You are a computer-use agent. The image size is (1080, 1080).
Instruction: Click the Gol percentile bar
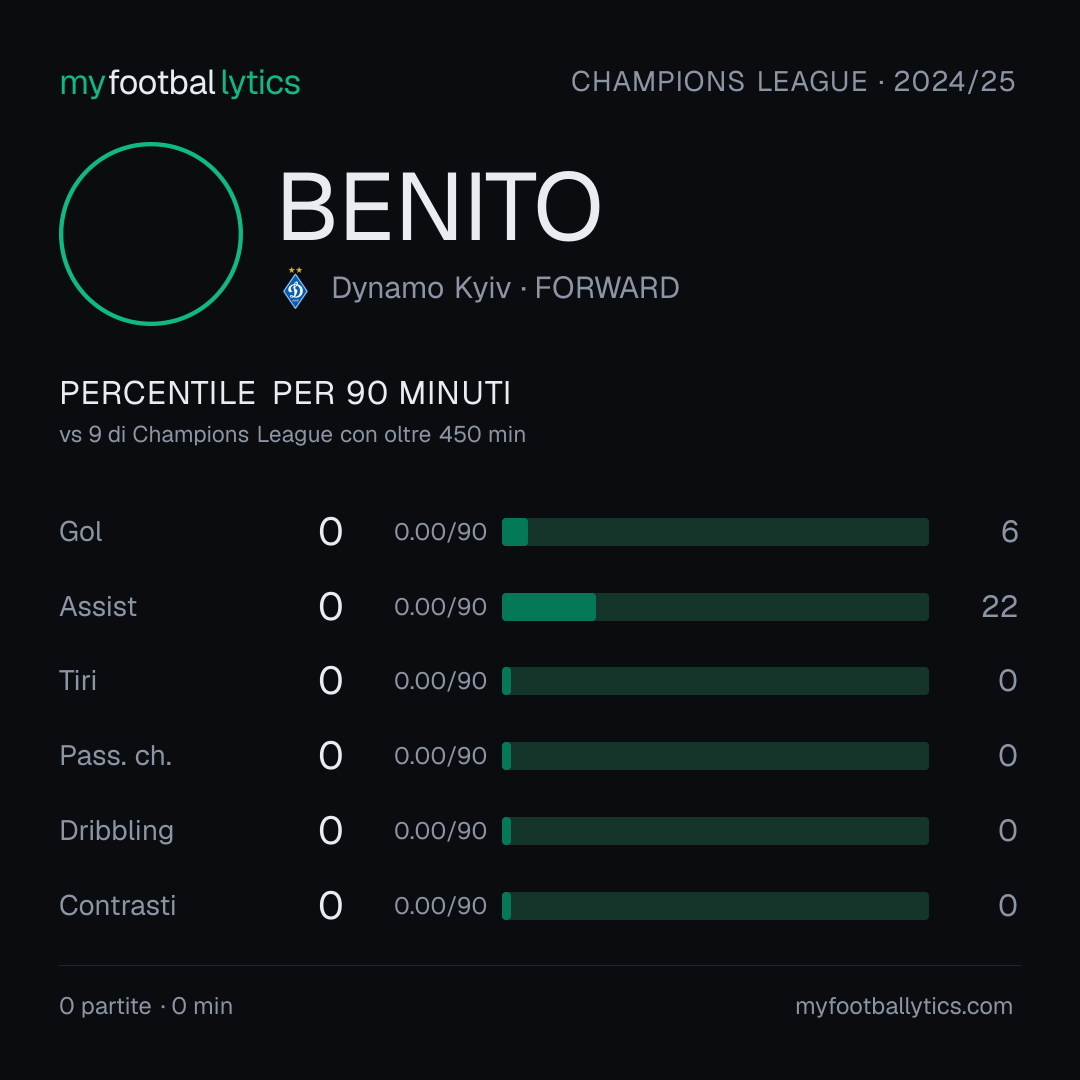(715, 532)
